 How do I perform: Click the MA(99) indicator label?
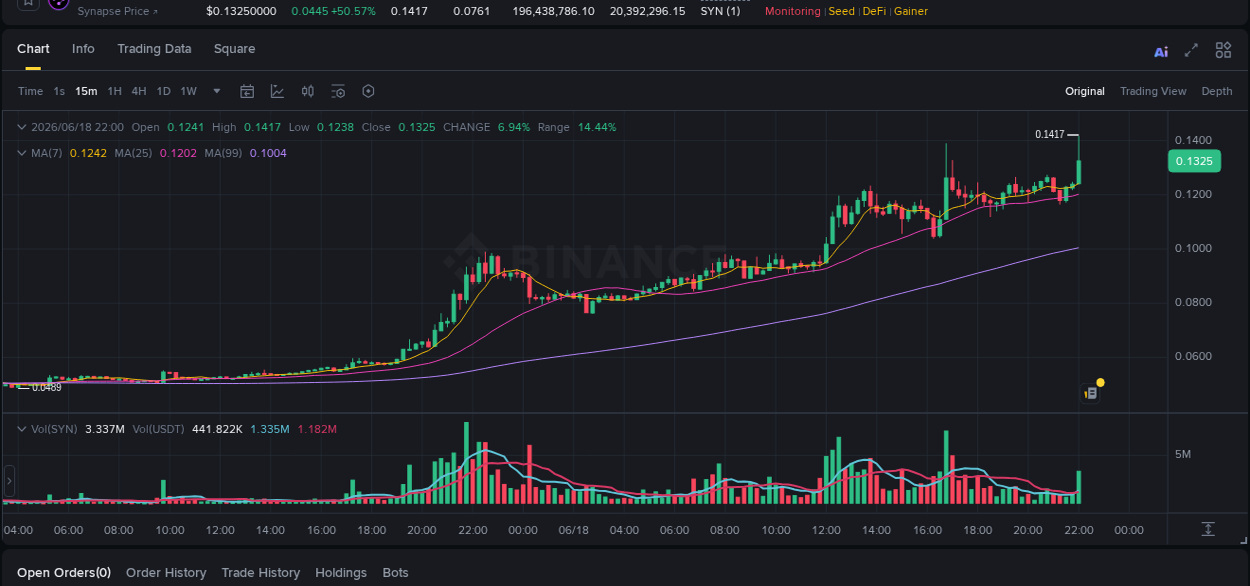pos(224,153)
